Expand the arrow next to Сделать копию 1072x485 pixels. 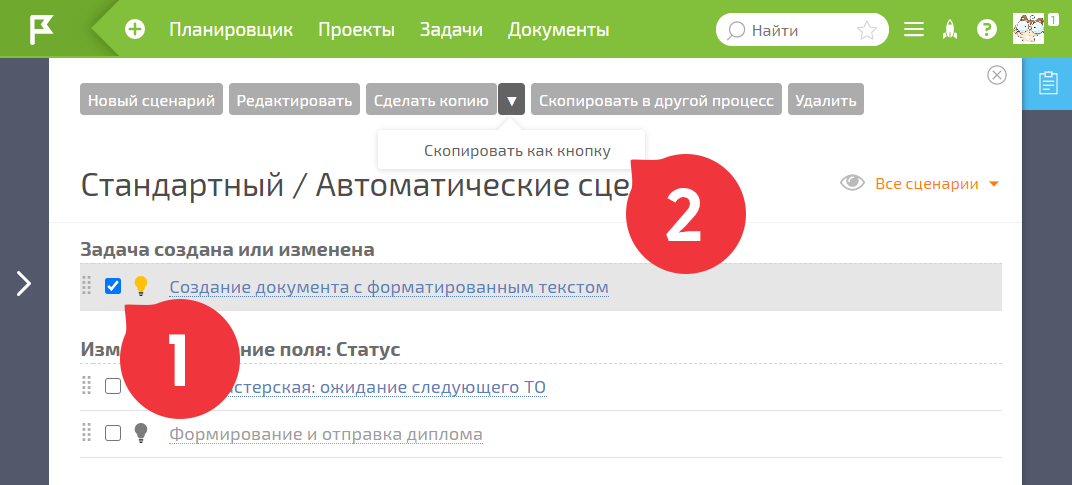pyautogui.click(x=511, y=102)
